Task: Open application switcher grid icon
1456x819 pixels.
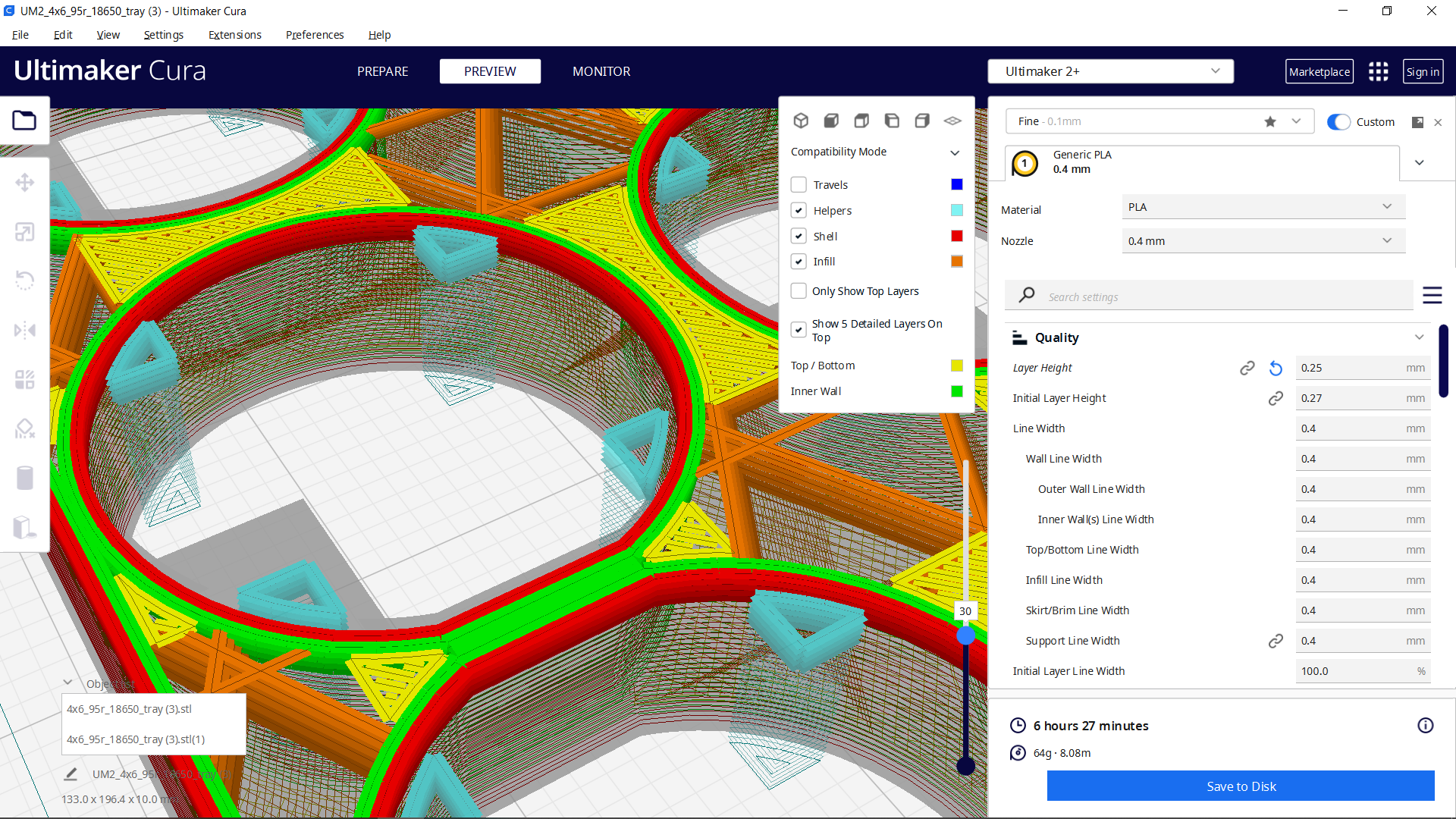Action: pyautogui.click(x=1378, y=71)
